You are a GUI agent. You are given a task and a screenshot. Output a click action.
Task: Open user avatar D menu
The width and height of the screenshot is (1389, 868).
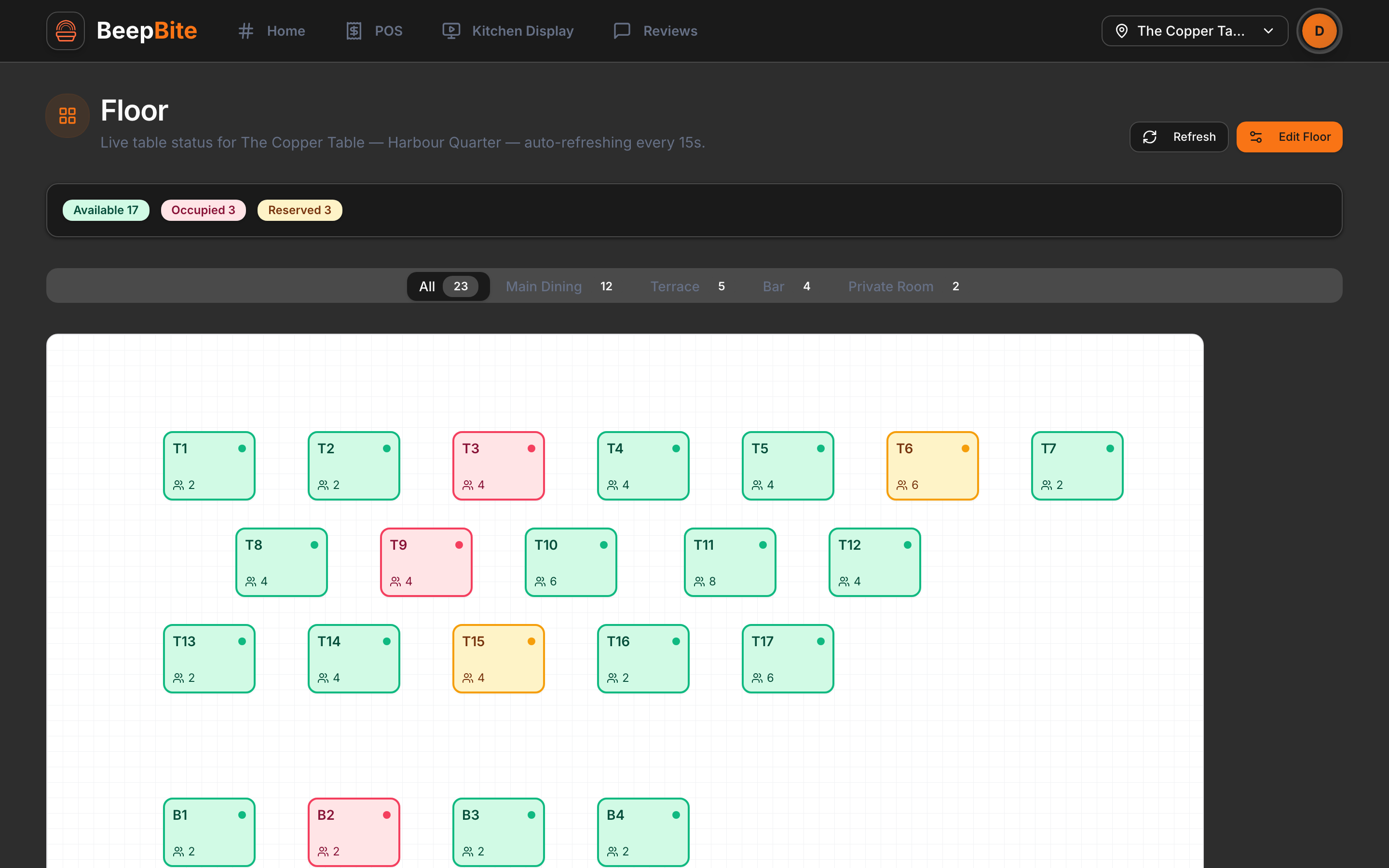point(1319,31)
